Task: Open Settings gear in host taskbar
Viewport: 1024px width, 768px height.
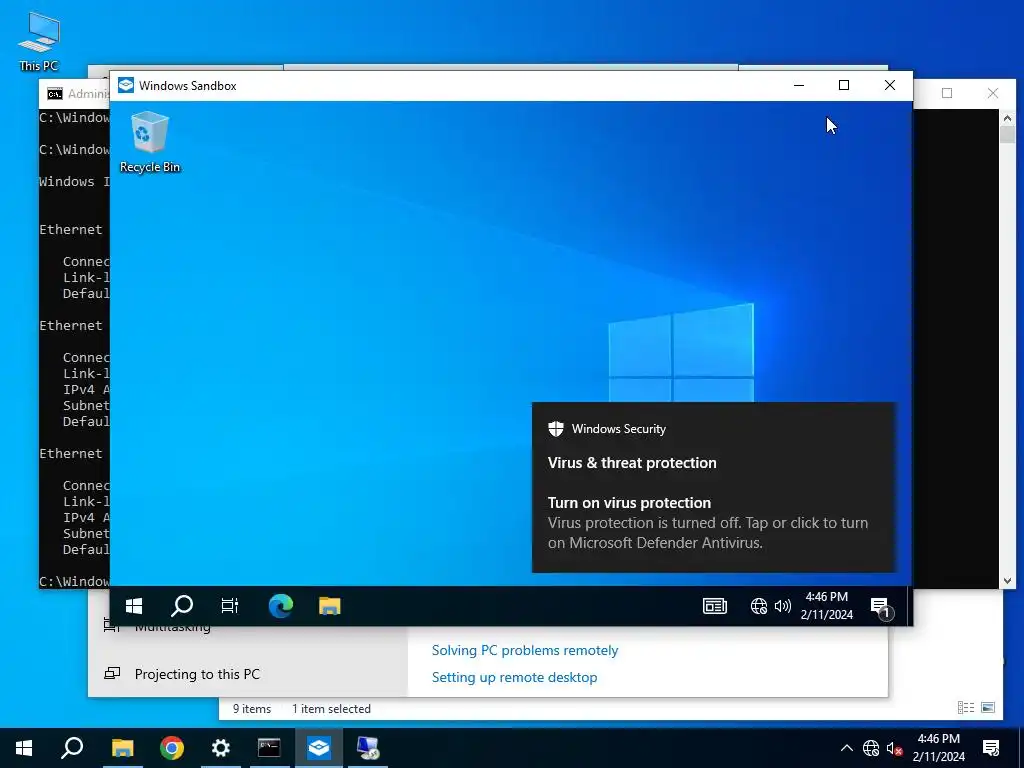Action: tap(221, 748)
